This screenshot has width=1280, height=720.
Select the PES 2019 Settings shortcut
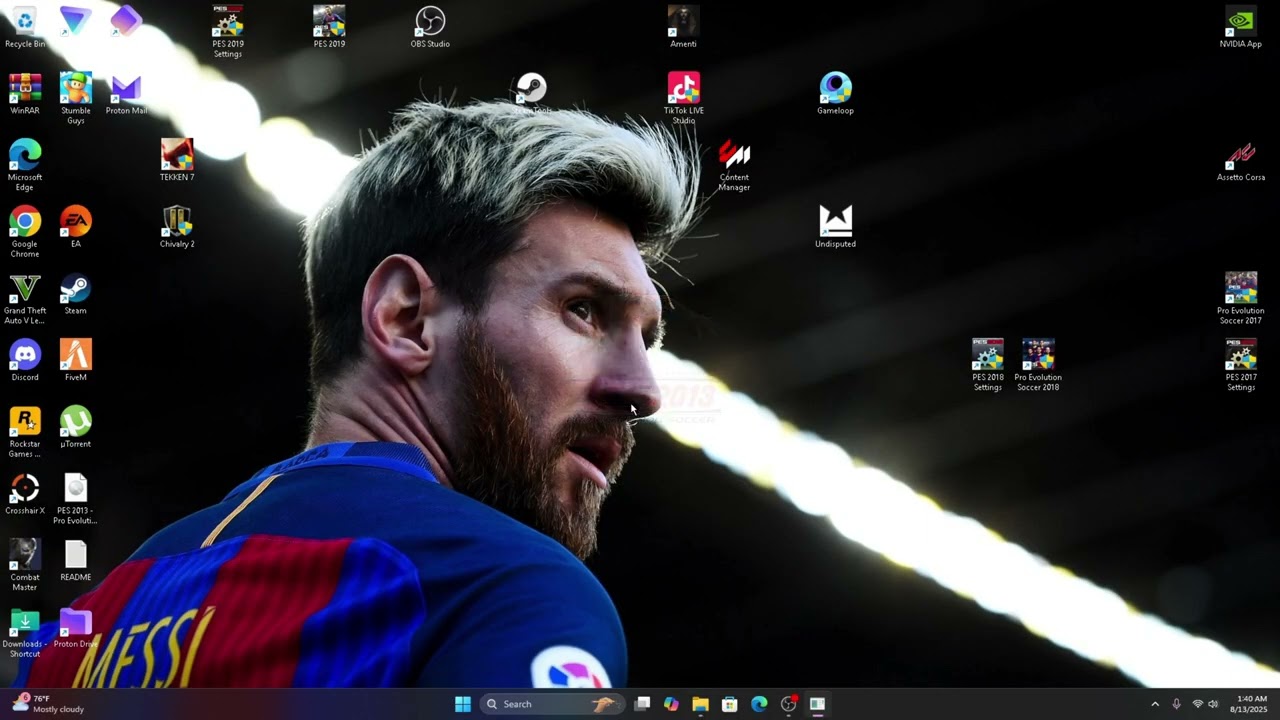click(x=228, y=31)
